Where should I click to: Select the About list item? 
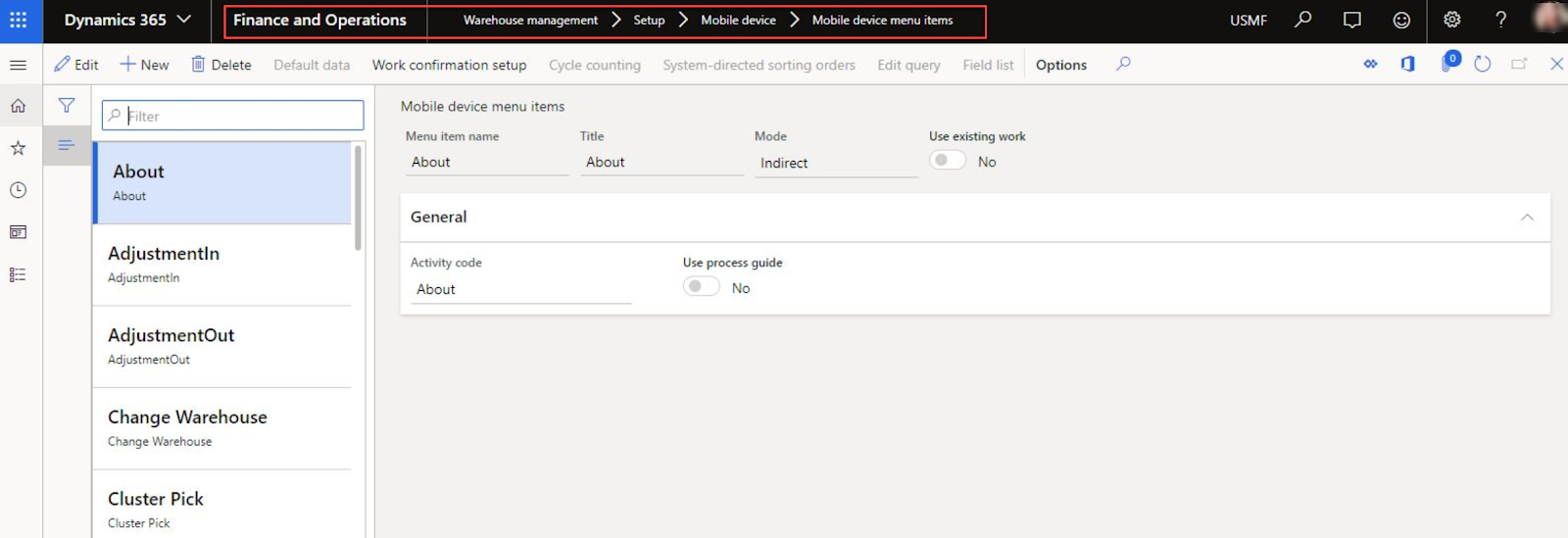[222, 182]
